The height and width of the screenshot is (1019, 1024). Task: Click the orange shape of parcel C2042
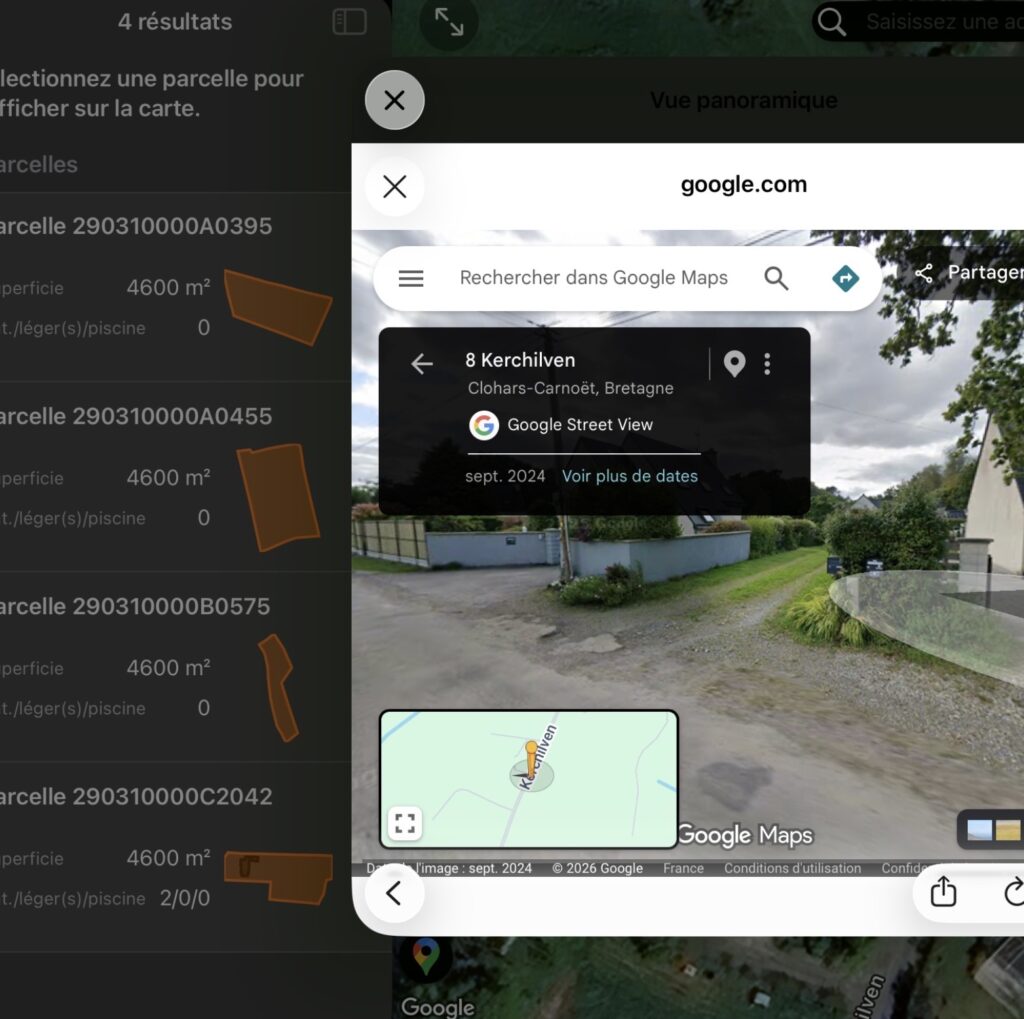pyautogui.click(x=278, y=878)
